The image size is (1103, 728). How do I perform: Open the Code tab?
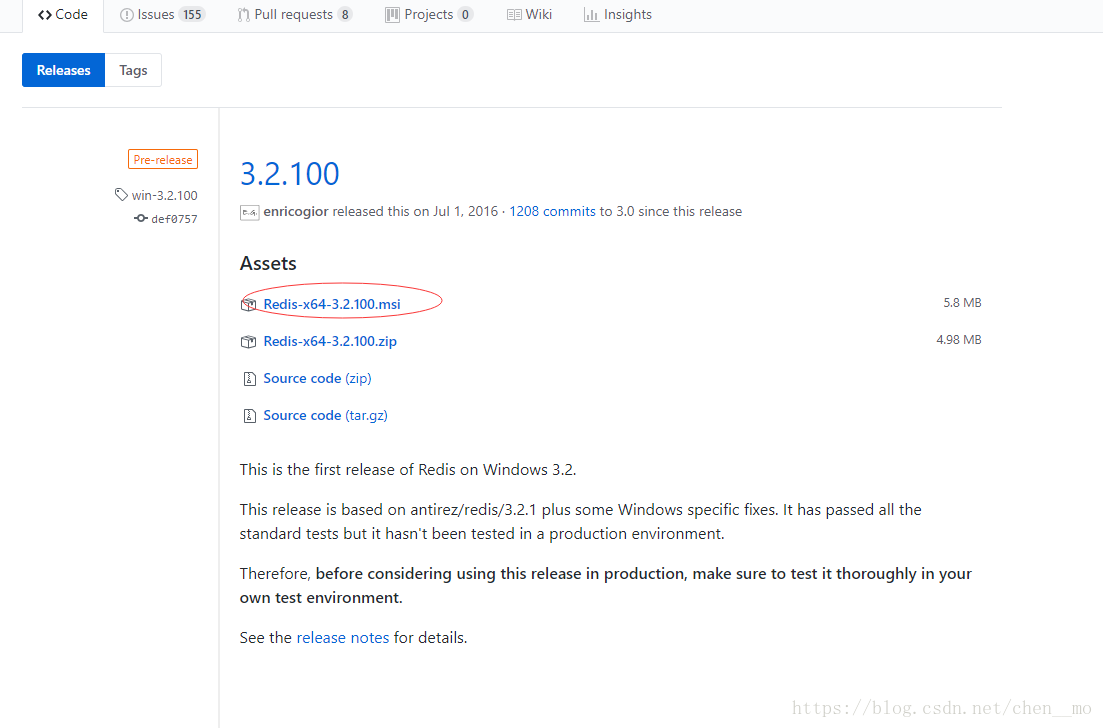click(63, 15)
